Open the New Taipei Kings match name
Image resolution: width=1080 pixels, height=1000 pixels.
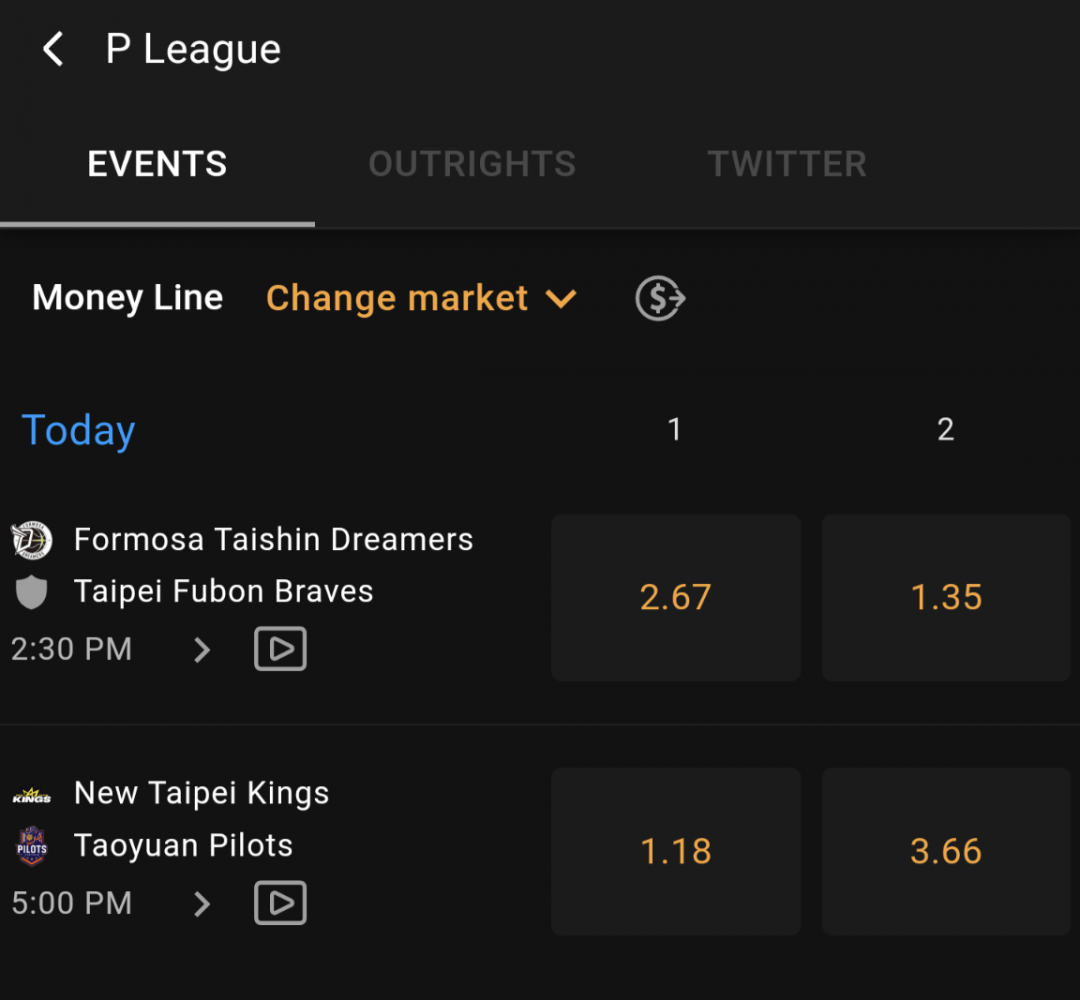[x=202, y=793]
